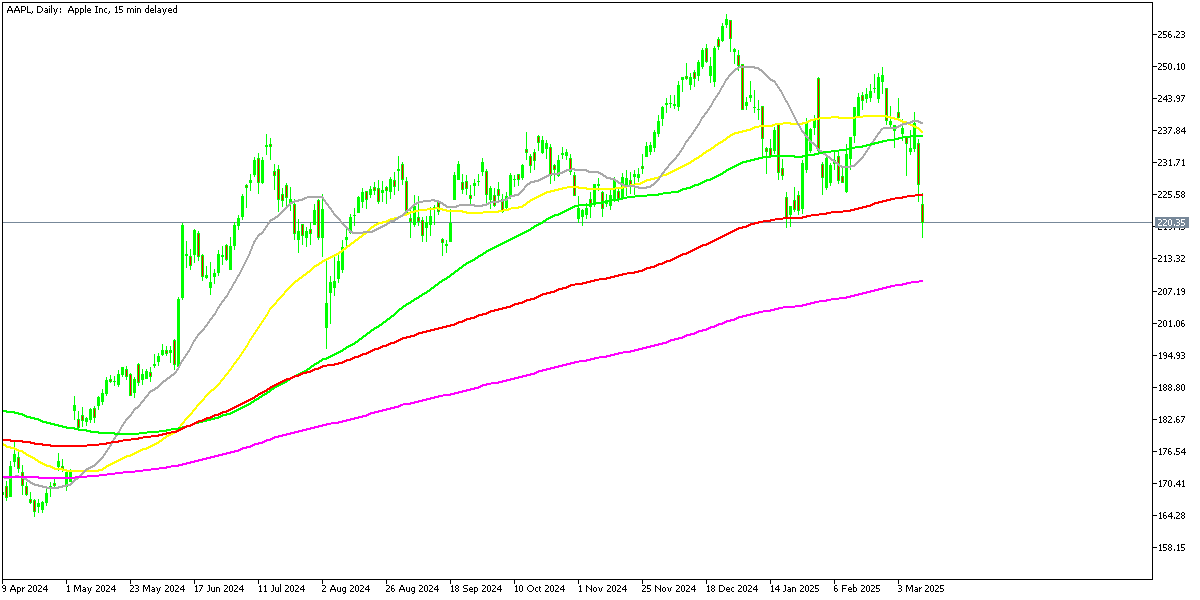Click the 220.35 current price label

1170,223
